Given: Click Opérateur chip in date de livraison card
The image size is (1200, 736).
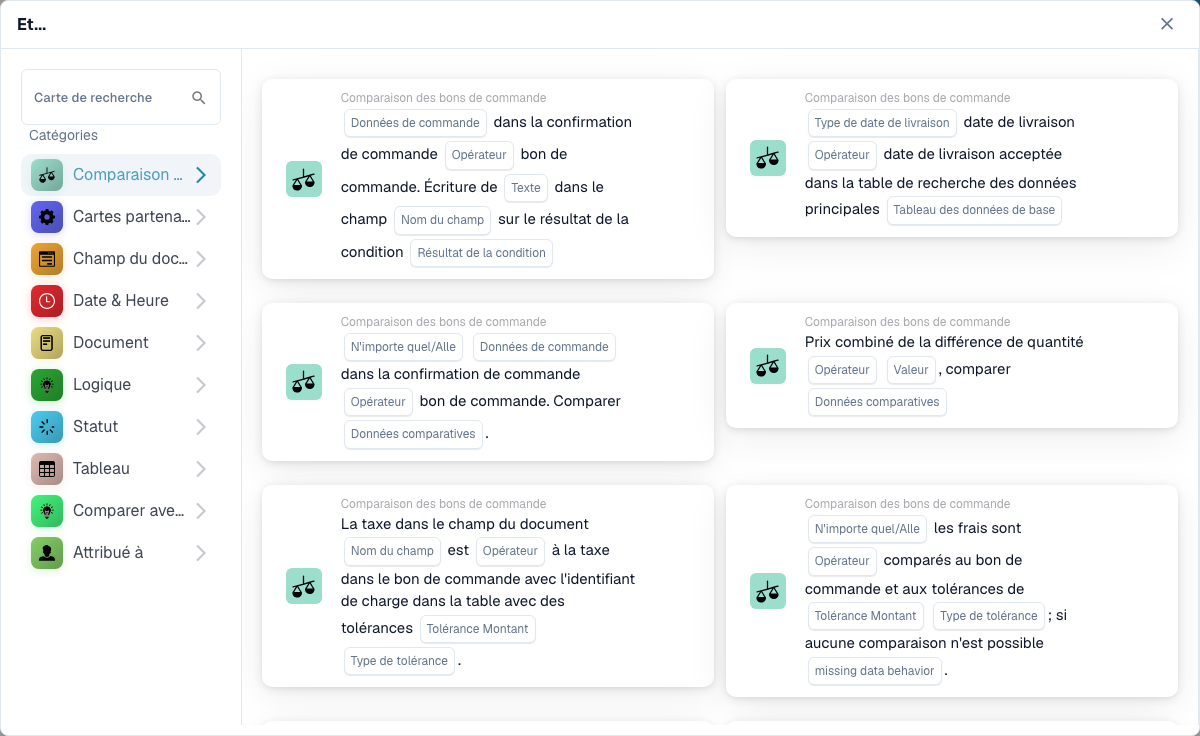Looking at the screenshot, I should (x=842, y=155).
